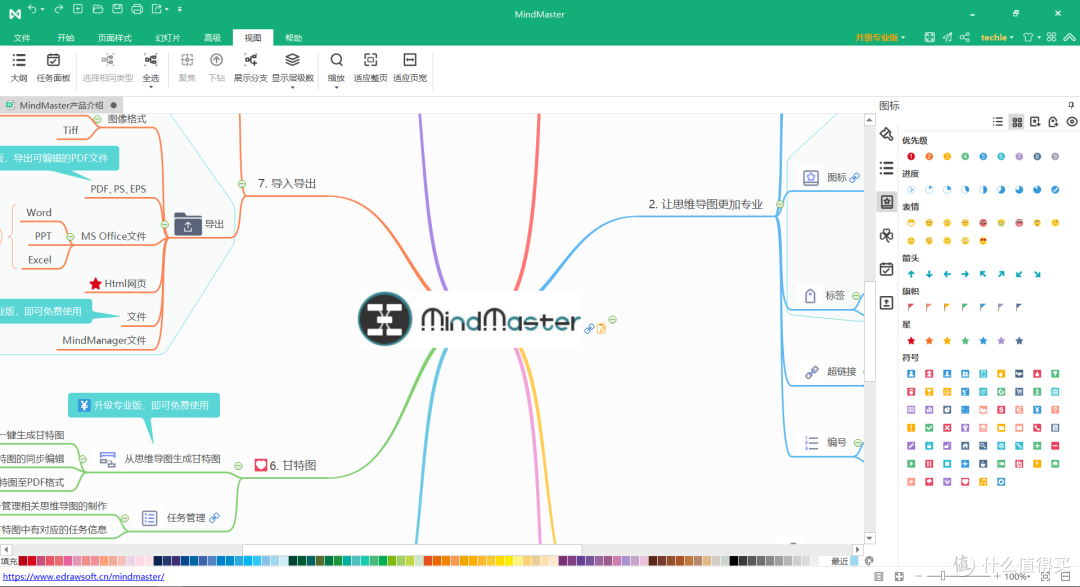The image size is (1080, 587).
Task: Switch to the 幻灯片 tab
Action: (167, 38)
